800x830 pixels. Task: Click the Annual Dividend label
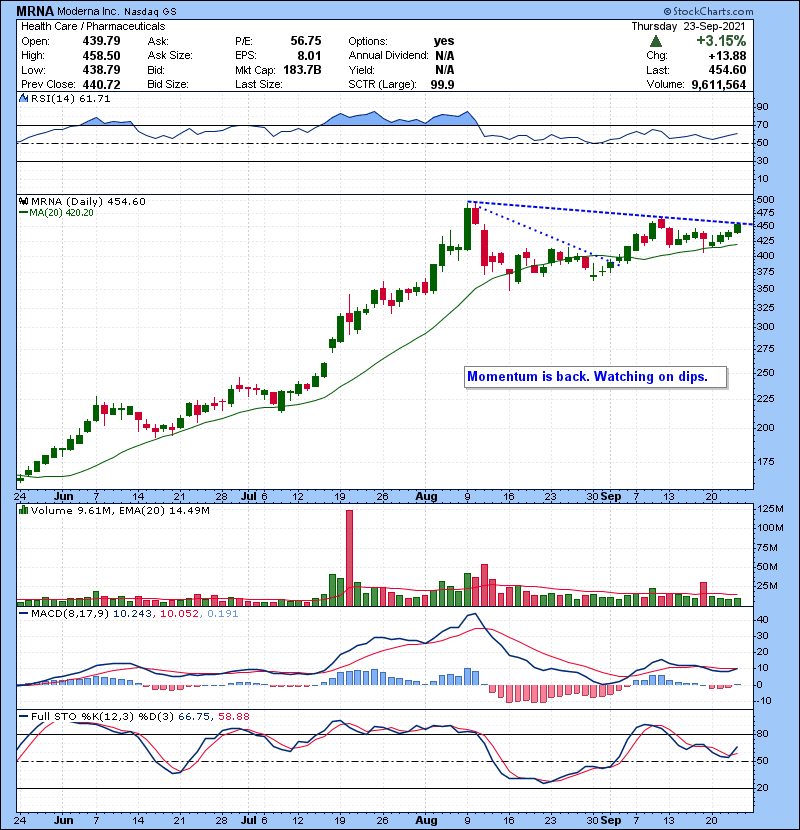pyautogui.click(x=388, y=56)
